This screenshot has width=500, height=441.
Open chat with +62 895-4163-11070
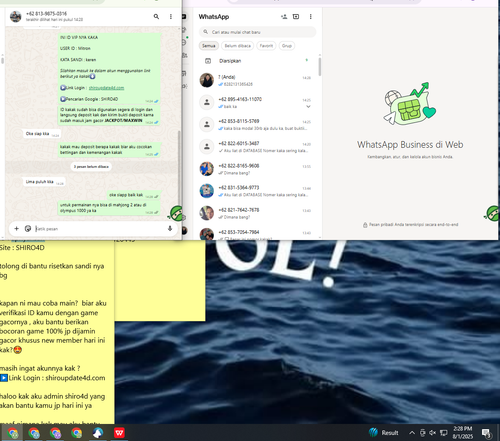coord(257,102)
